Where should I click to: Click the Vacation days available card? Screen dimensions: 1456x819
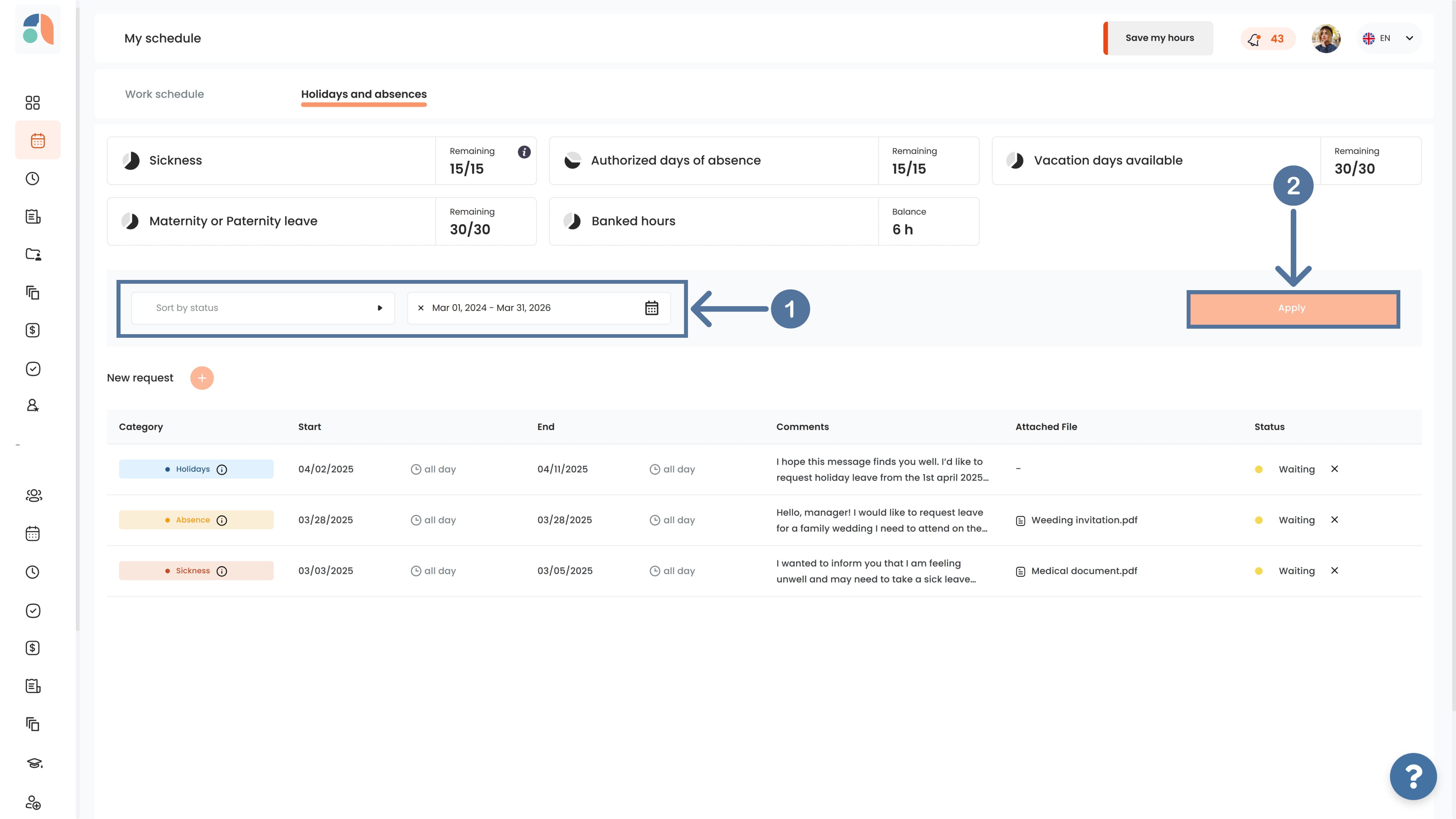(1206, 161)
